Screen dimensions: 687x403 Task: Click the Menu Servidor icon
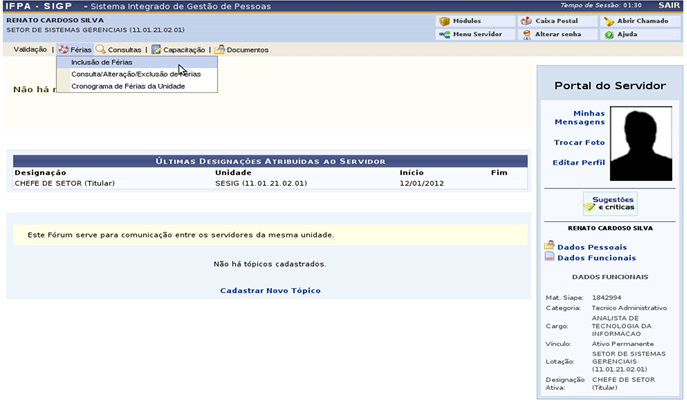click(x=444, y=35)
